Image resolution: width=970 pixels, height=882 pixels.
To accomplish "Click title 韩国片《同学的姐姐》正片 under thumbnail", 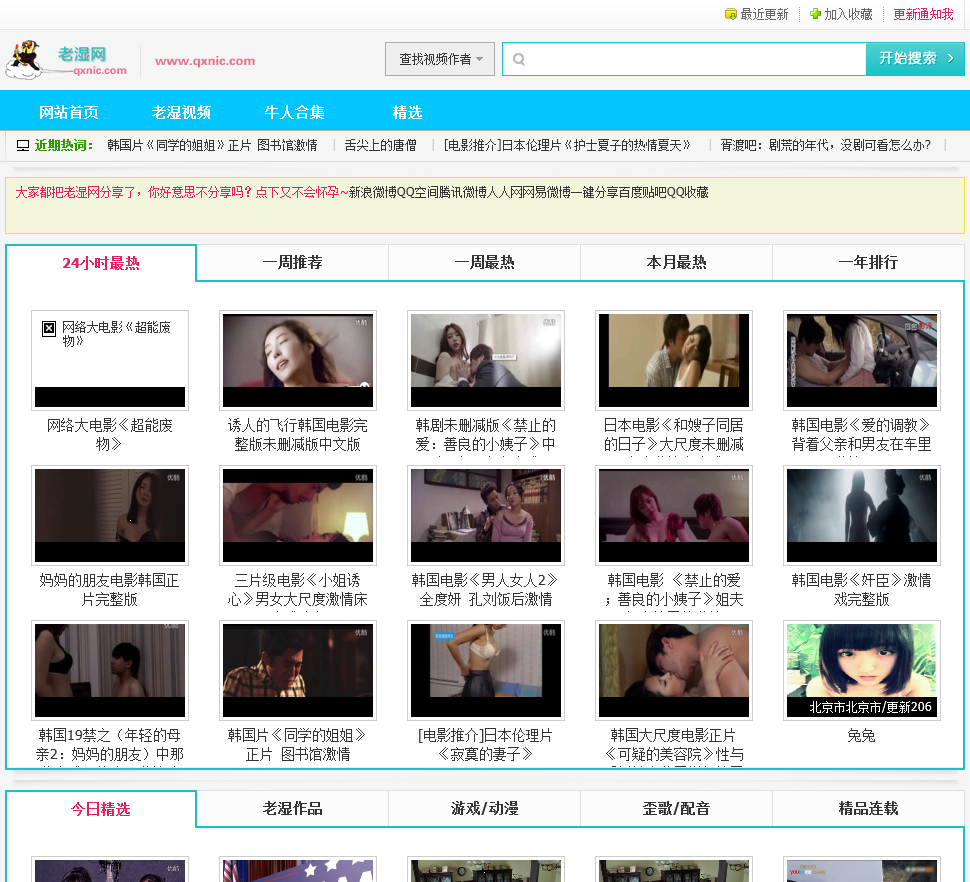I will (298, 745).
